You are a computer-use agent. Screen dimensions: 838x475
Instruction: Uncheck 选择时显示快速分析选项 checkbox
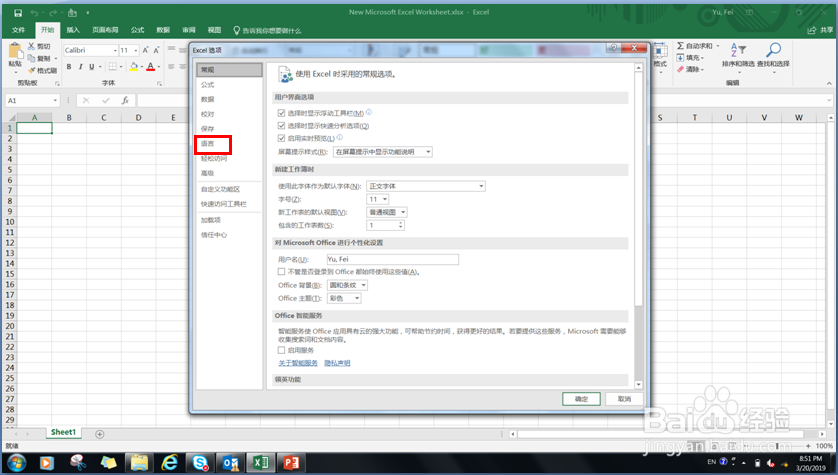(281, 126)
